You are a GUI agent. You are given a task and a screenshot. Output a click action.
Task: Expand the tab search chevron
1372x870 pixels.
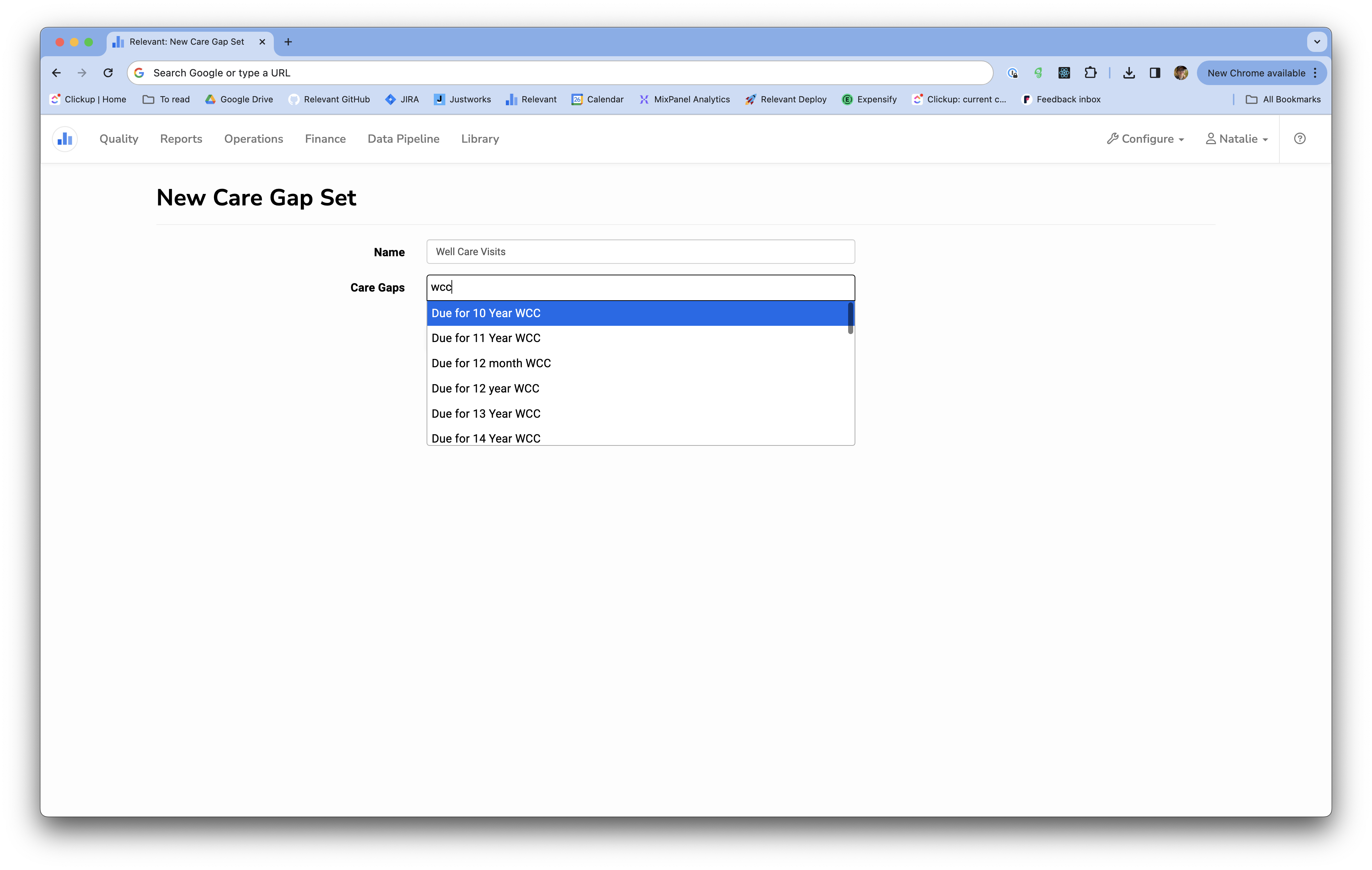pos(1317,41)
